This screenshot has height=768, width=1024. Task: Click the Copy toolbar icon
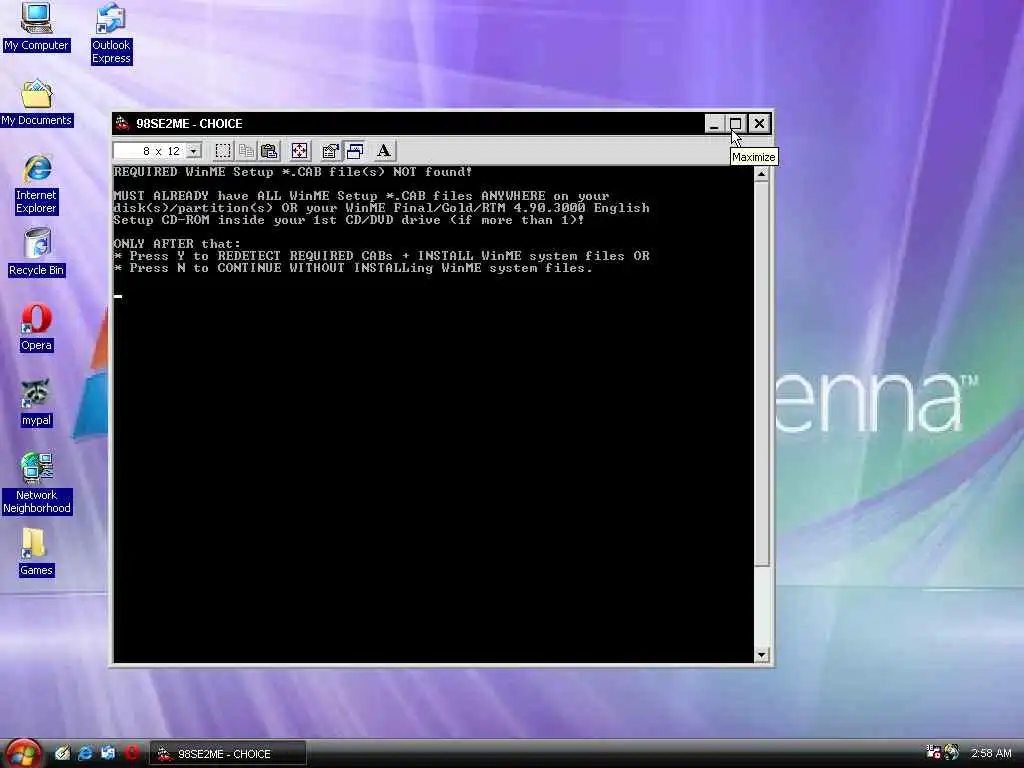pos(246,151)
